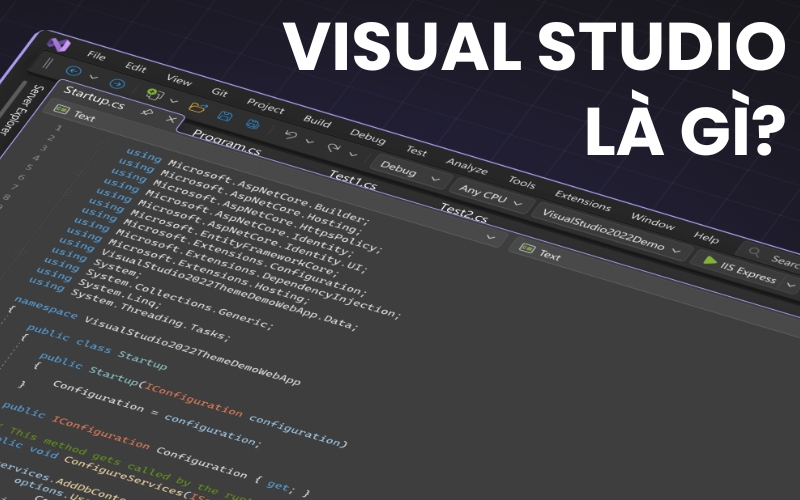Click the Undo arrow icon
800x500 pixels.
[291, 135]
